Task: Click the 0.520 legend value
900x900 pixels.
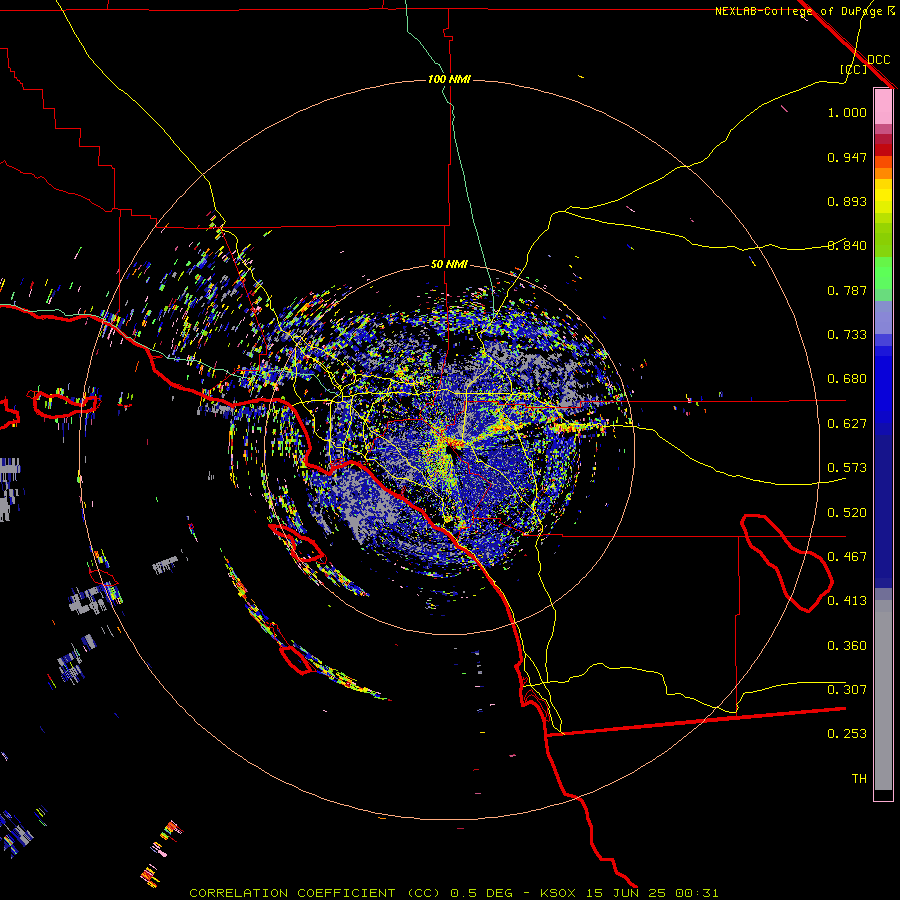Action: click(x=847, y=513)
